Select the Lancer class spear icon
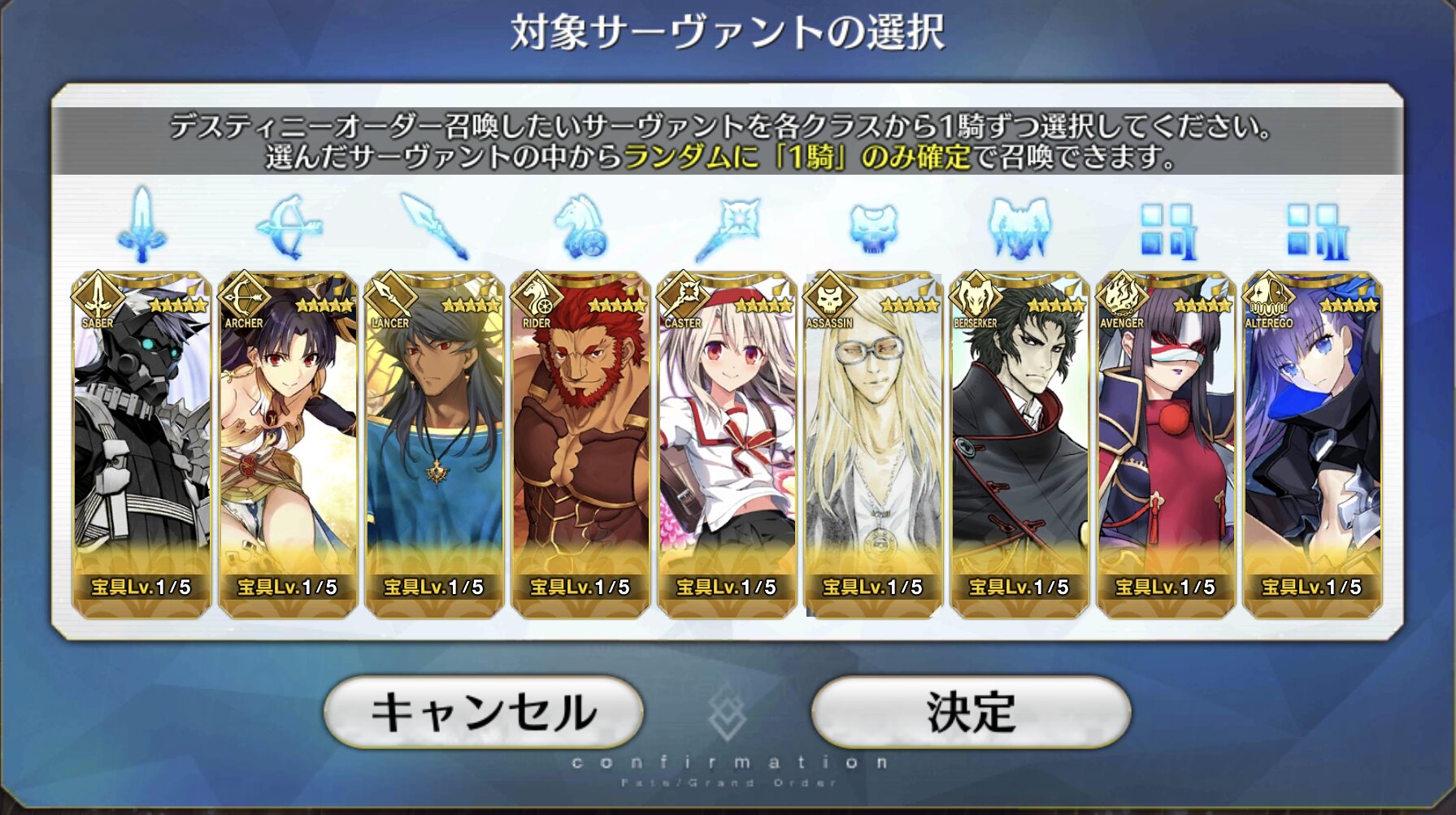The width and height of the screenshot is (1456, 815). click(435, 227)
